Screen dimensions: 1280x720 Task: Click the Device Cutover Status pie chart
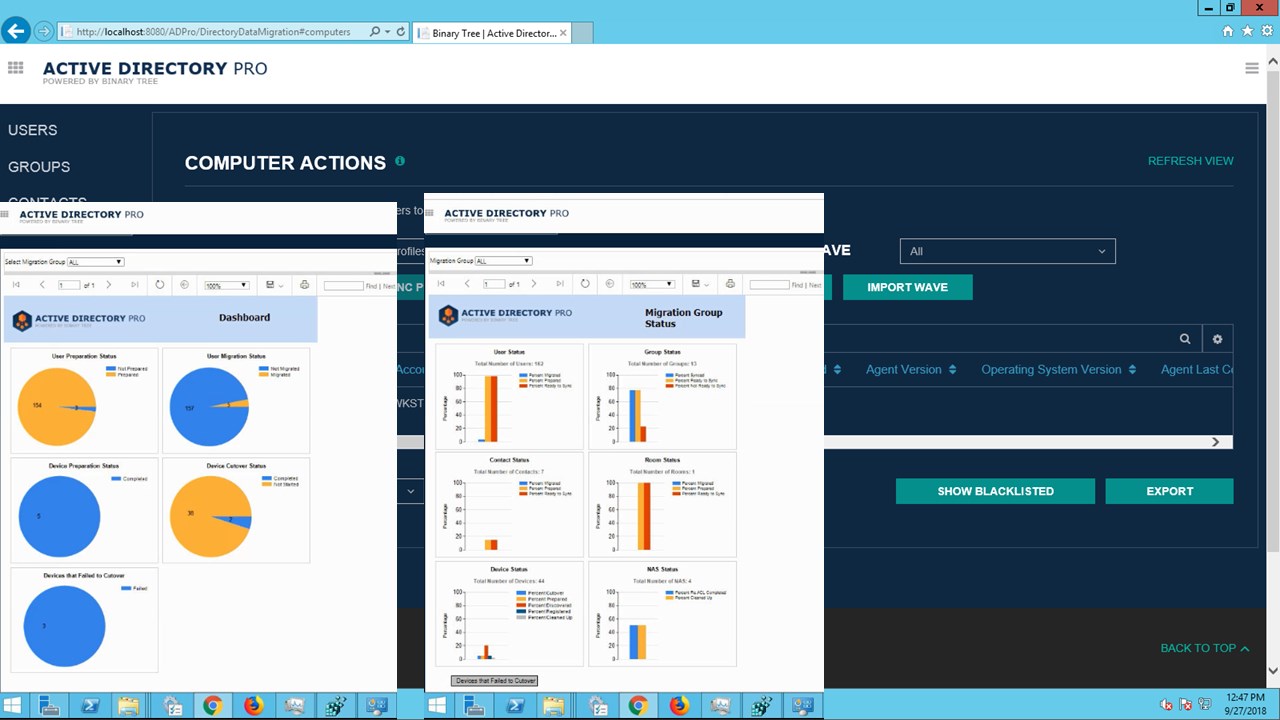coord(211,517)
